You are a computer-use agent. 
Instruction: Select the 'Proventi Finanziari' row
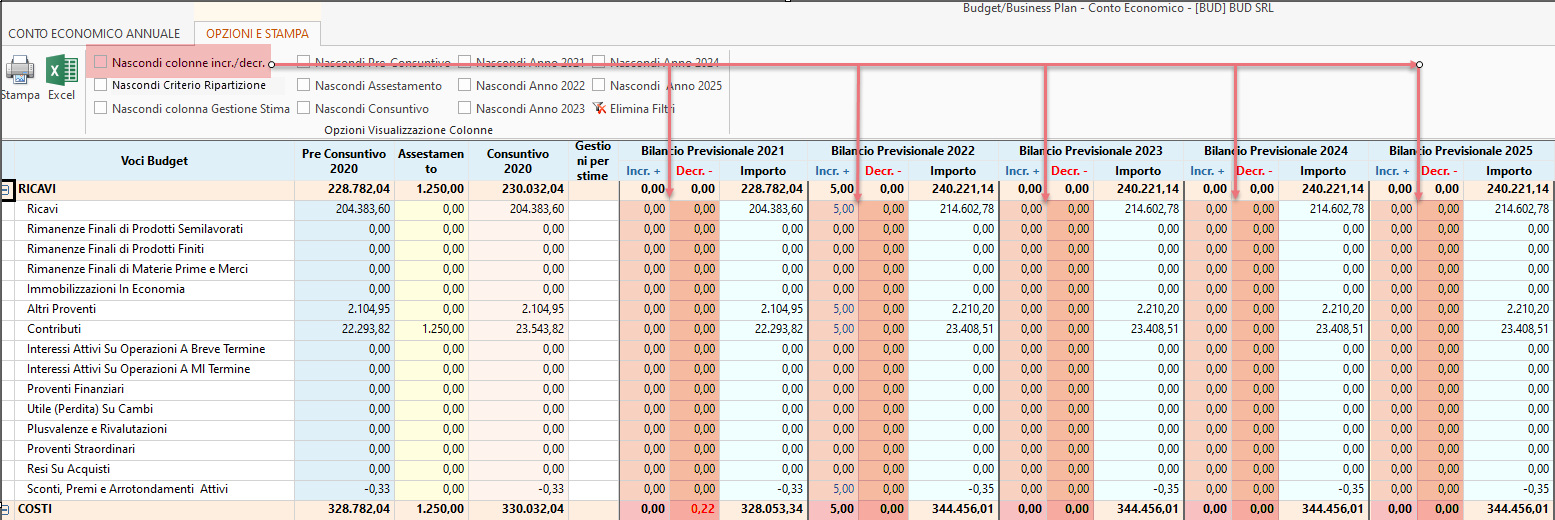pyautogui.click(x=76, y=389)
